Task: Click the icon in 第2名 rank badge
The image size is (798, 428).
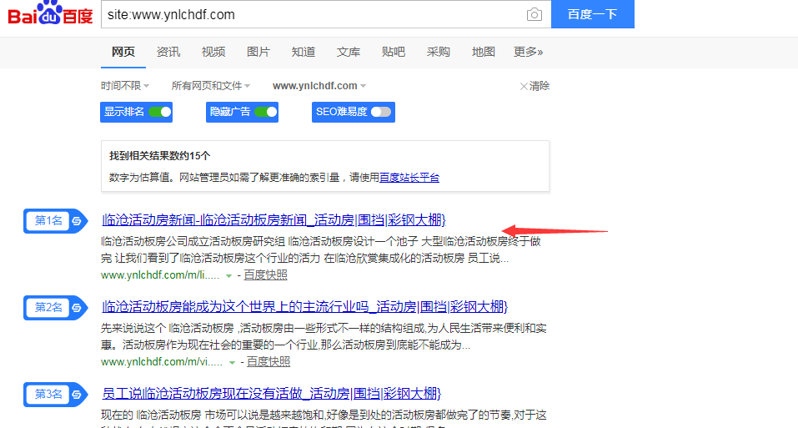Action: coord(76,307)
